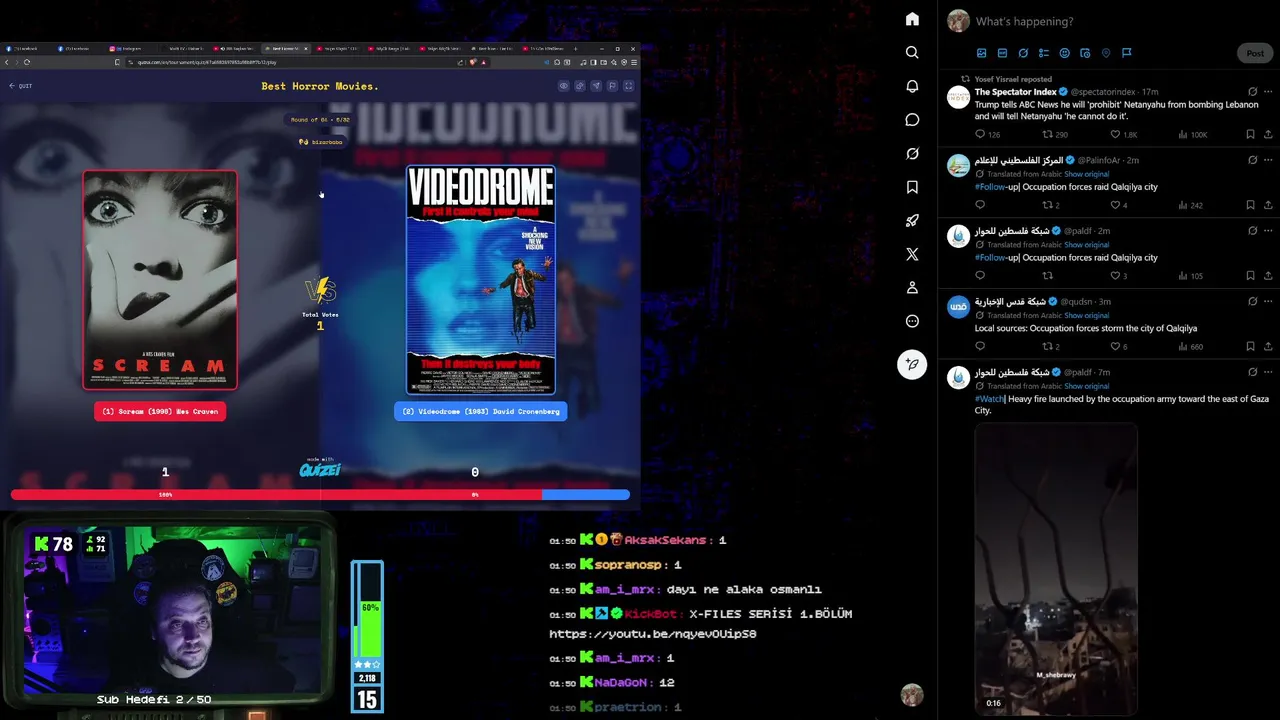The width and height of the screenshot is (1280, 720).
Task: Open X Premium logo in sidebar
Action: pyautogui.click(x=912, y=254)
